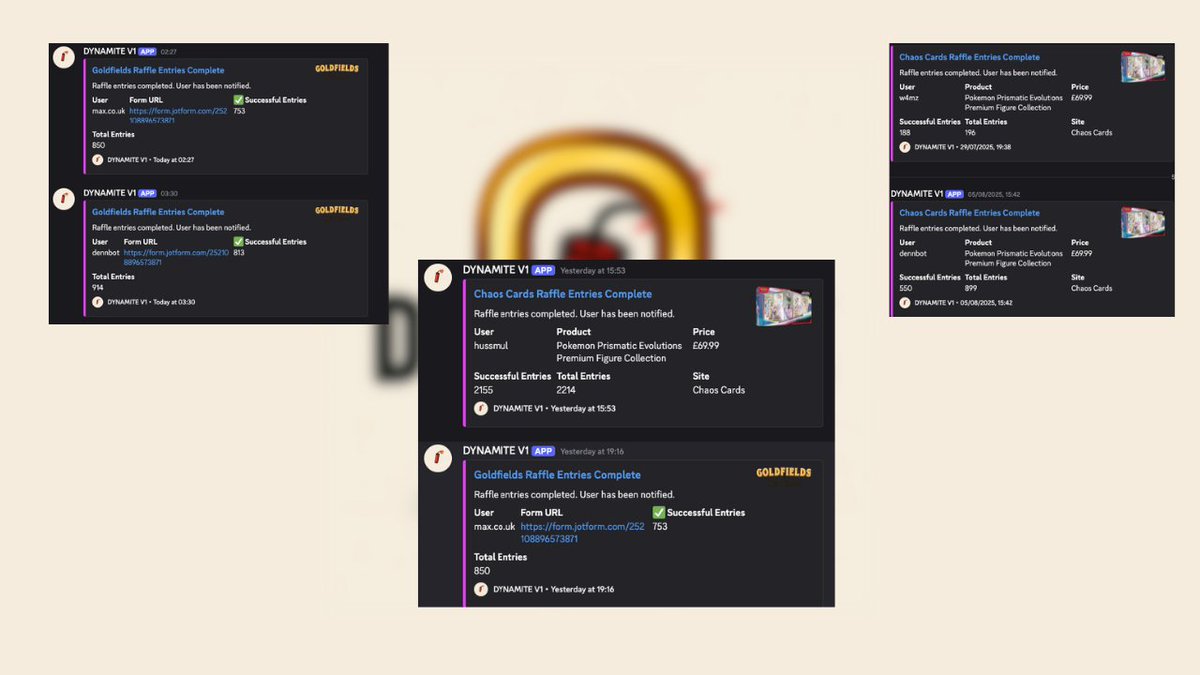
Task: Click the APP badge on the 02:27 message
Action: [x=147, y=51]
